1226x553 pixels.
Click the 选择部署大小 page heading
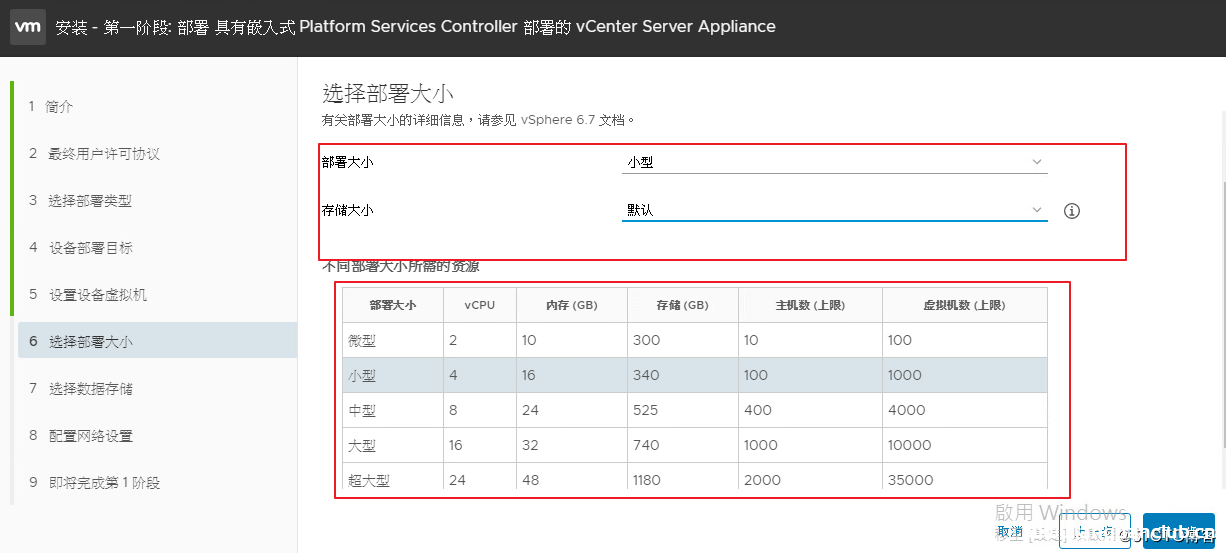pos(388,94)
